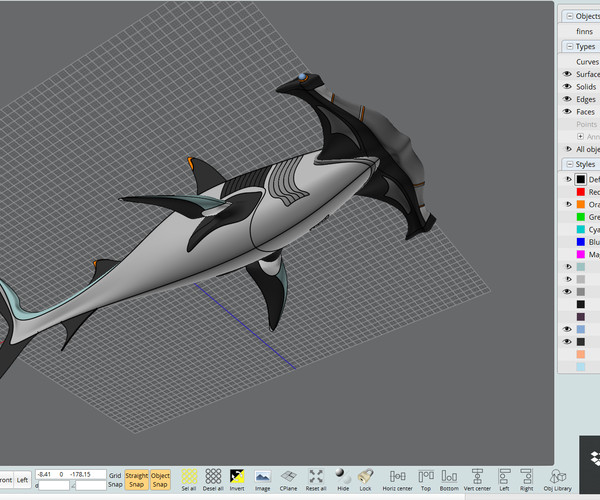Toggle visibility eye for Edges
This screenshot has height=500, width=600.
click(x=567, y=100)
